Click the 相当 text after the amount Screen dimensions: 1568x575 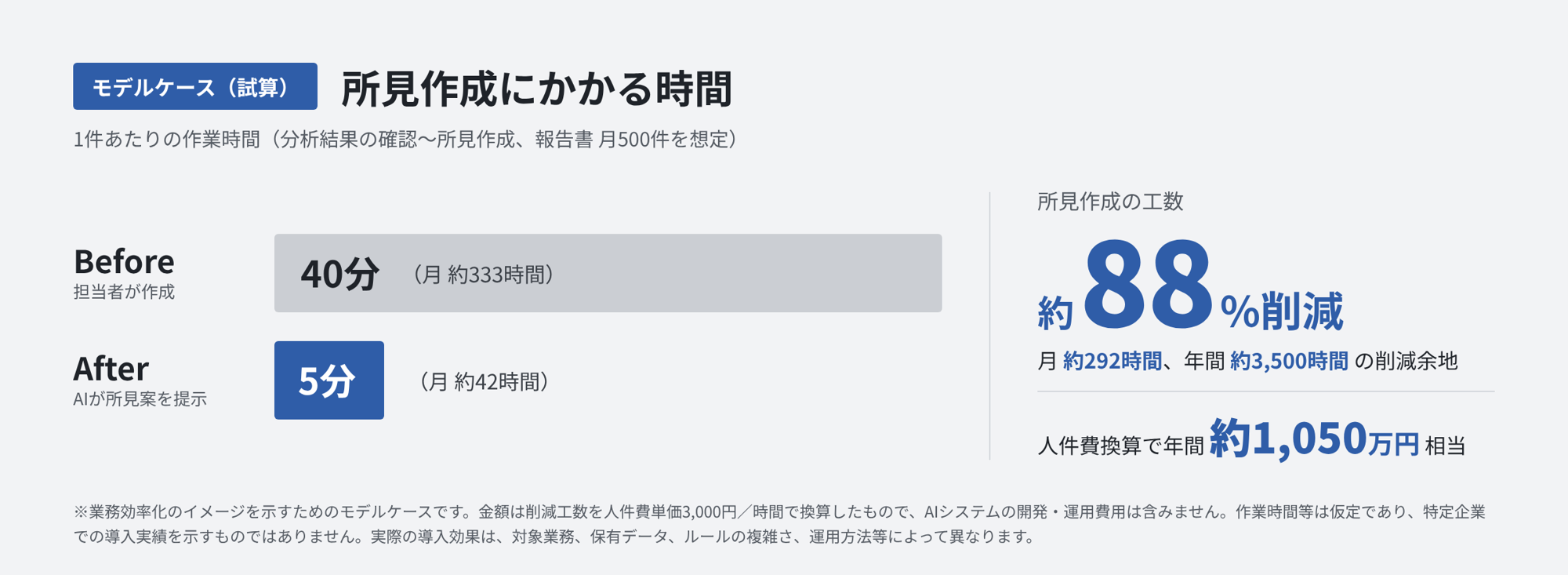(x=1445, y=446)
